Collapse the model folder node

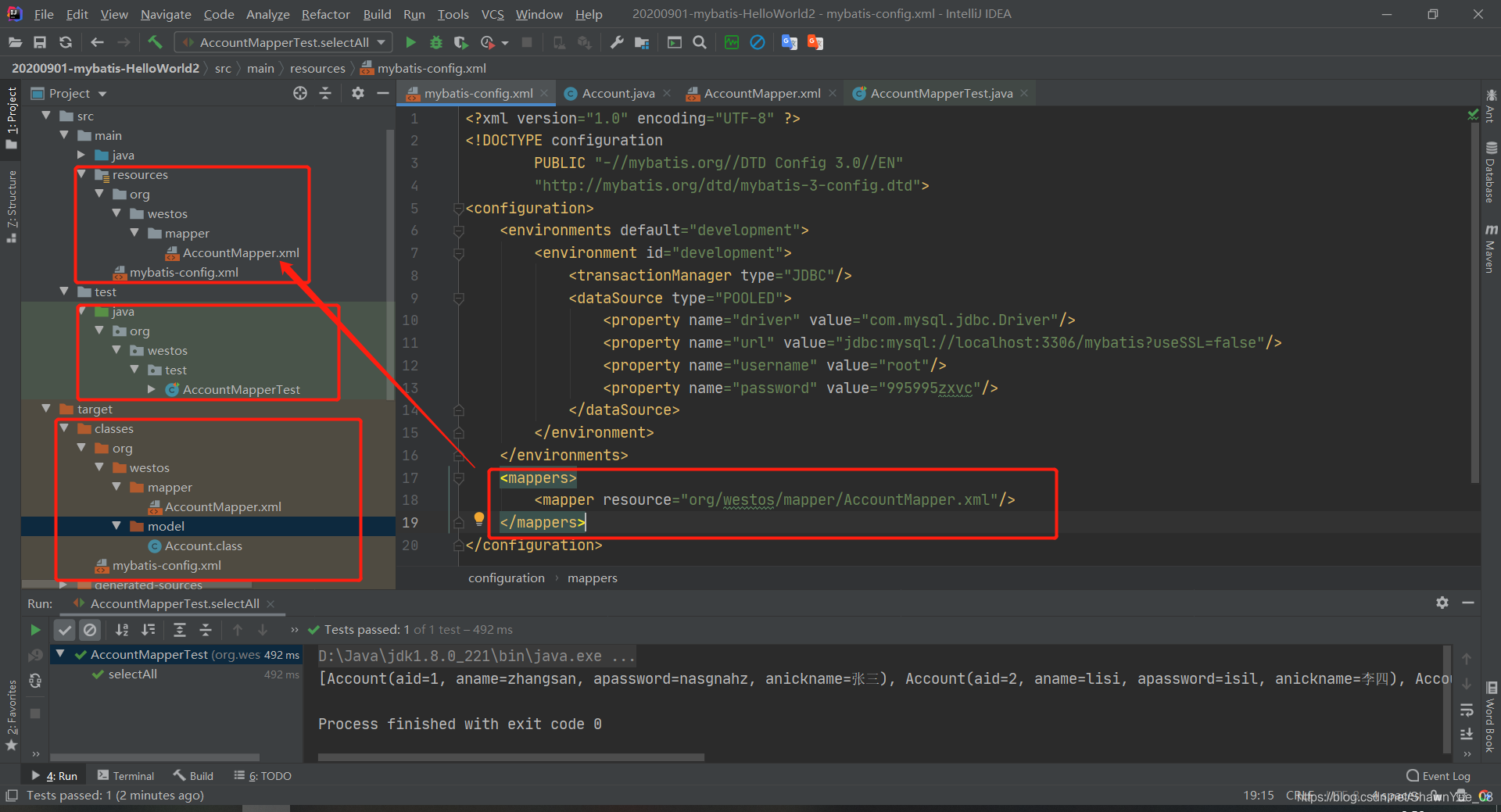(116, 526)
